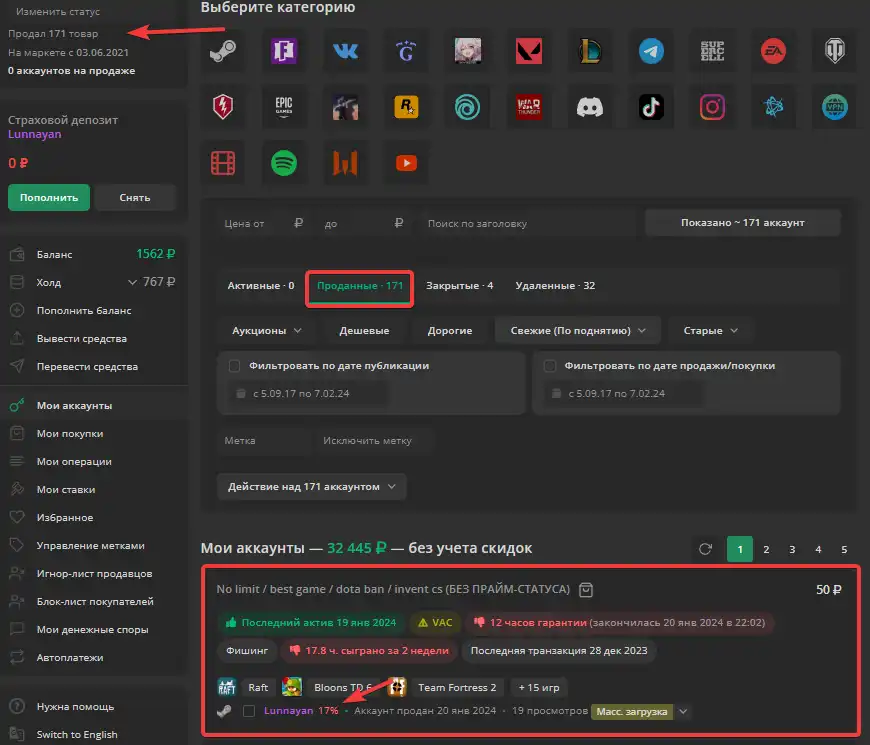Open the World of Tanks category

coord(835,51)
